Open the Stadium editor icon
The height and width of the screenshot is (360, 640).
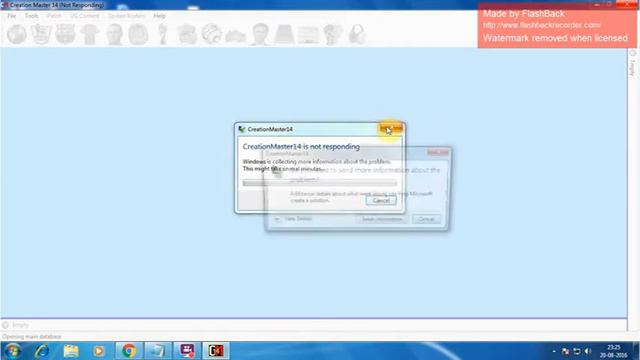pos(284,34)
